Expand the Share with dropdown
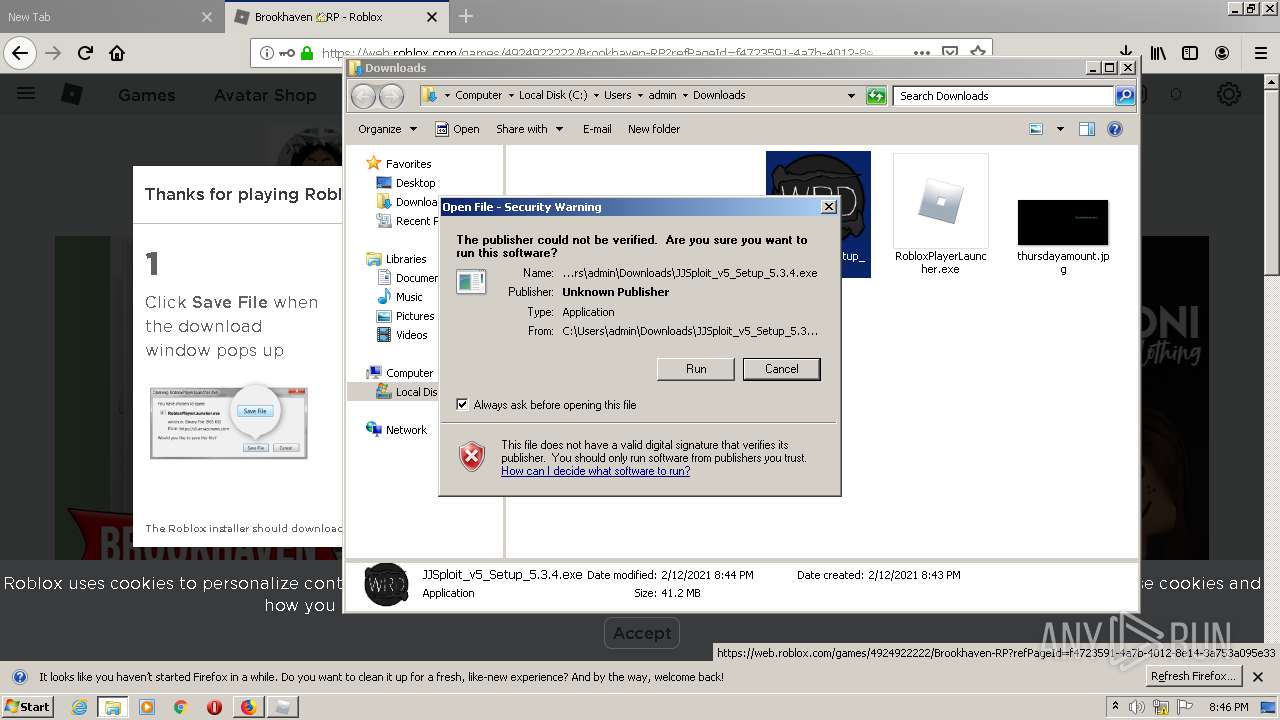This screenshot has height=720, width=1280. point(529,129)
